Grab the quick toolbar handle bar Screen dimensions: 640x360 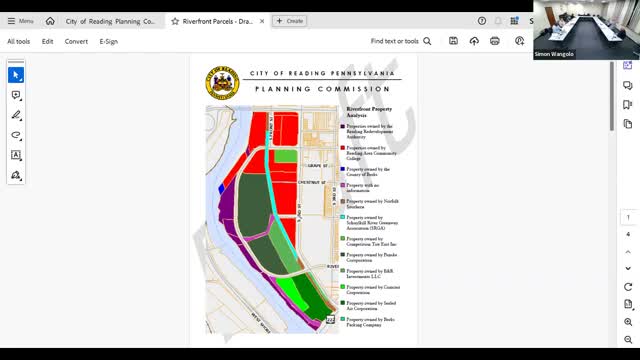[16, 62]
